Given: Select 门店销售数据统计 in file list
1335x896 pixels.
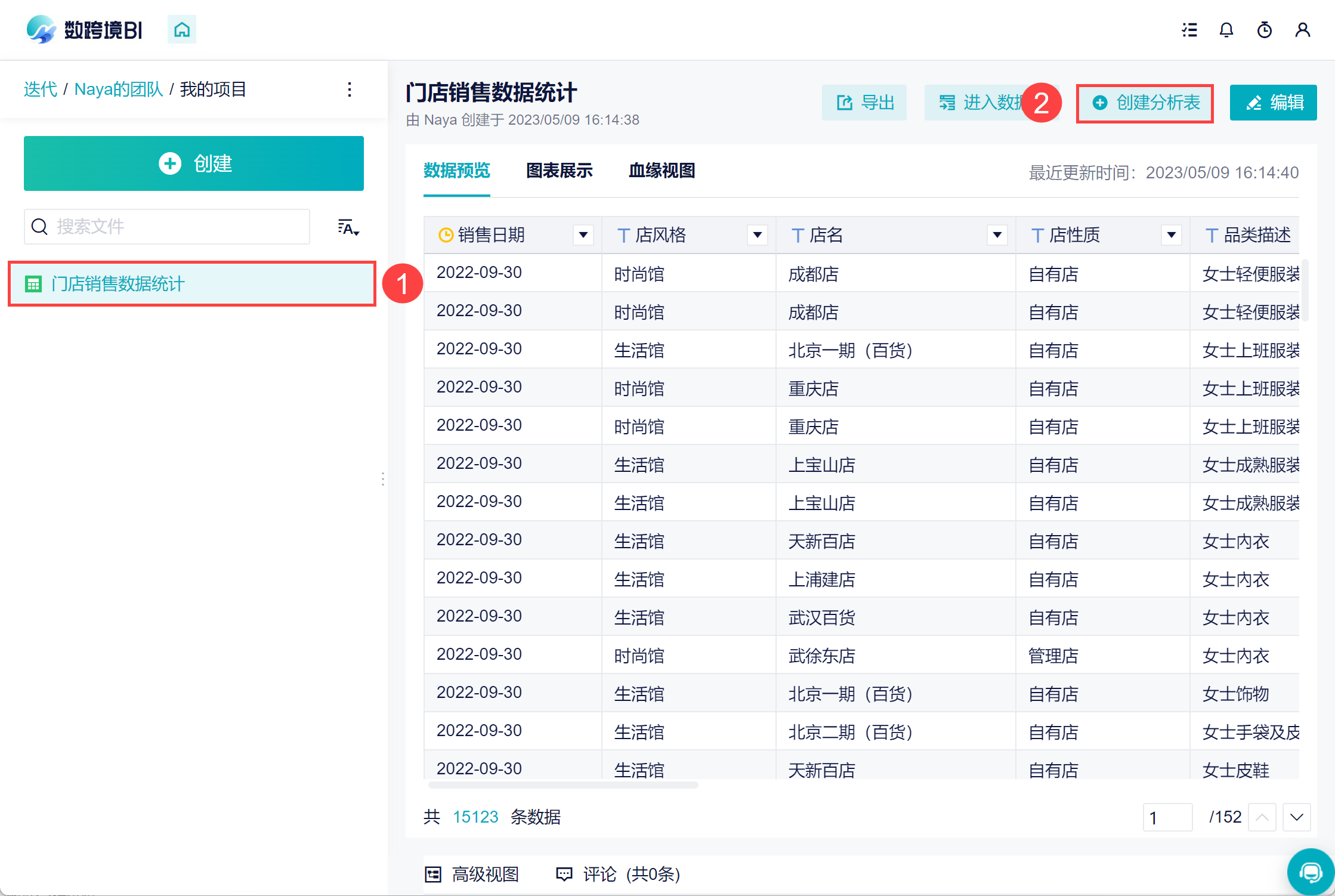Looking at the screenshot, I should (118, 284).
